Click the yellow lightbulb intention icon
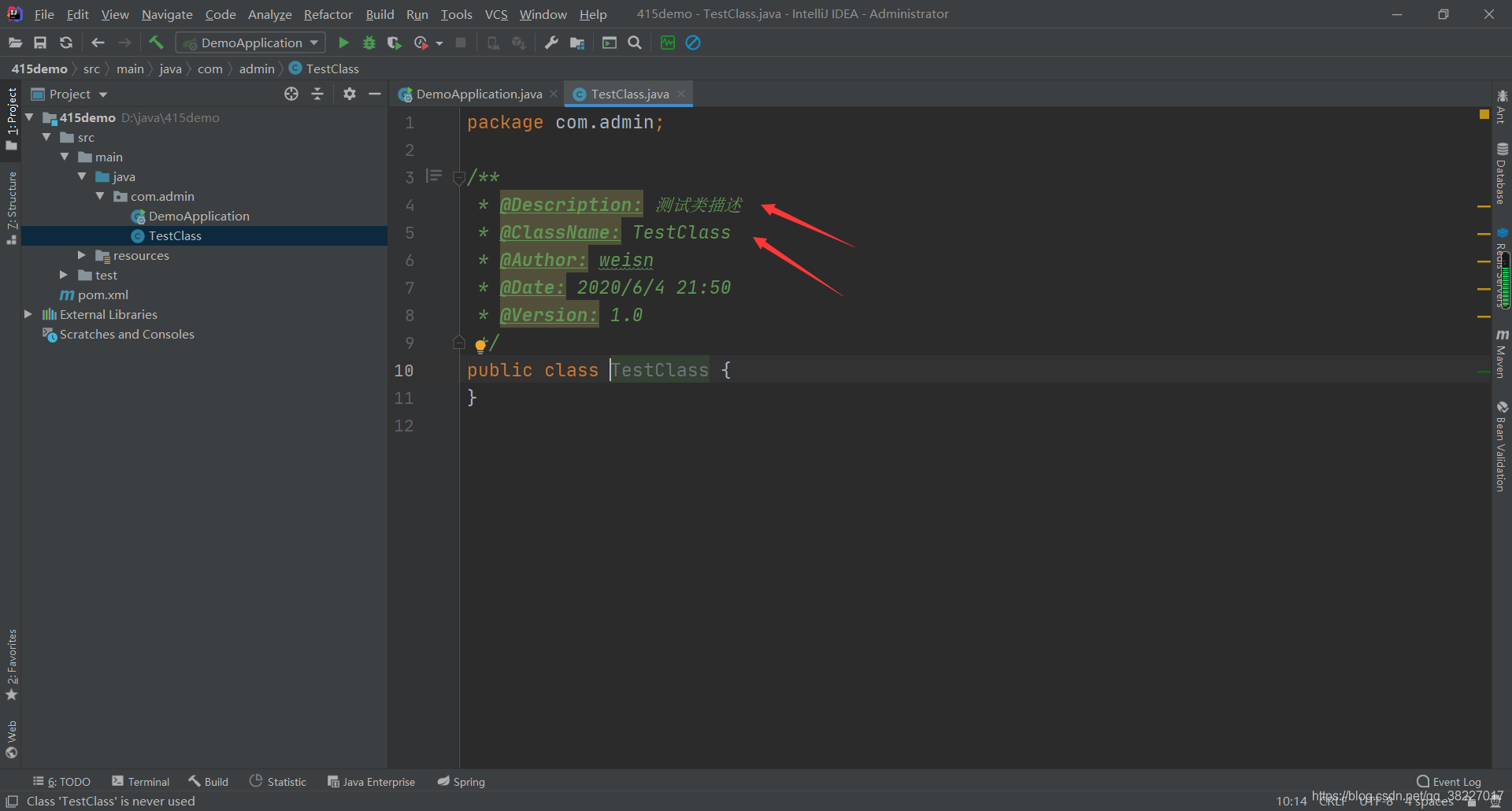Viewport: 1512px width, 811px height. click(480, 345)
